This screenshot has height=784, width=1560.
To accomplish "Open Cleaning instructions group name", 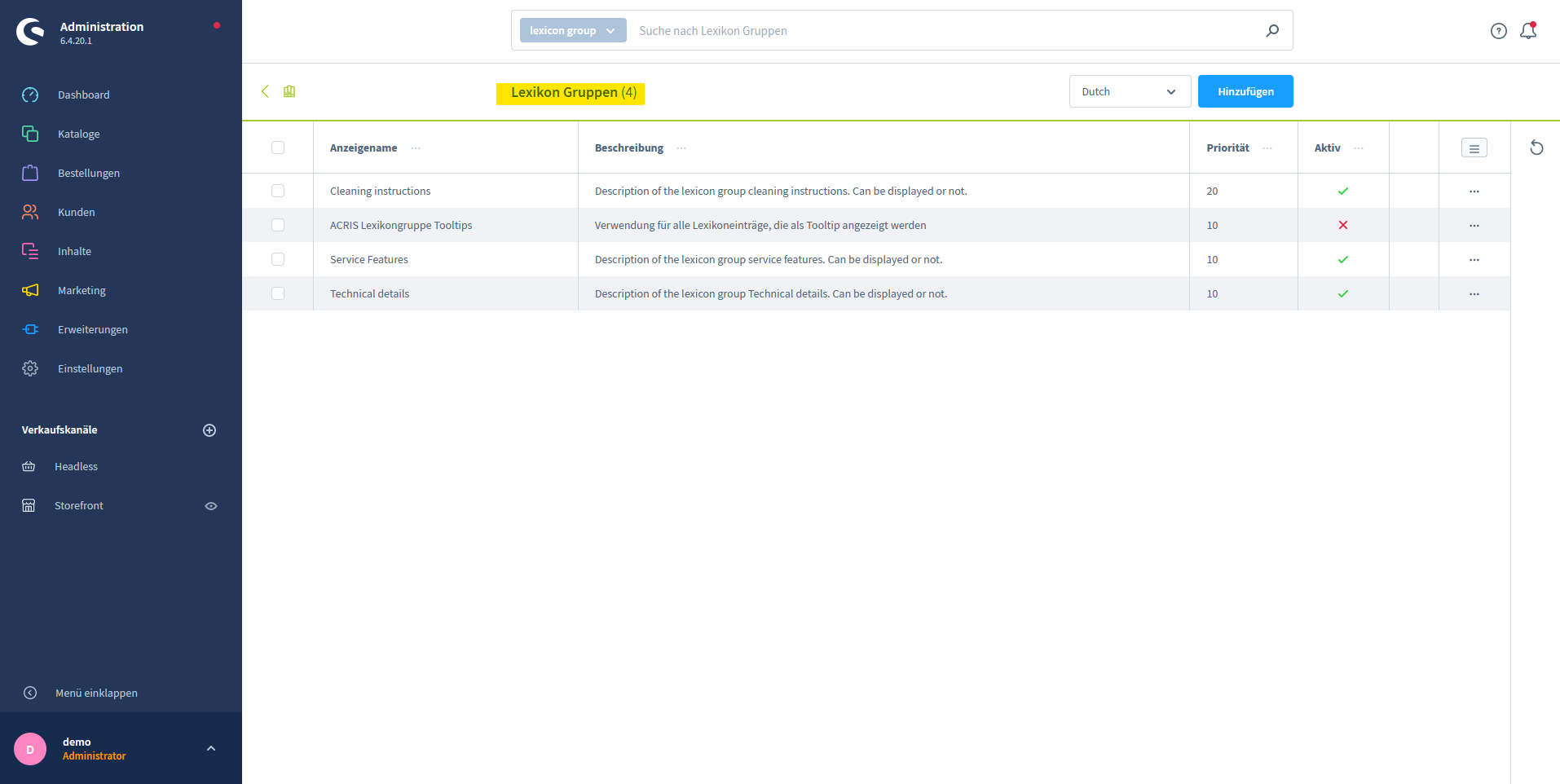I will (380, 191).
